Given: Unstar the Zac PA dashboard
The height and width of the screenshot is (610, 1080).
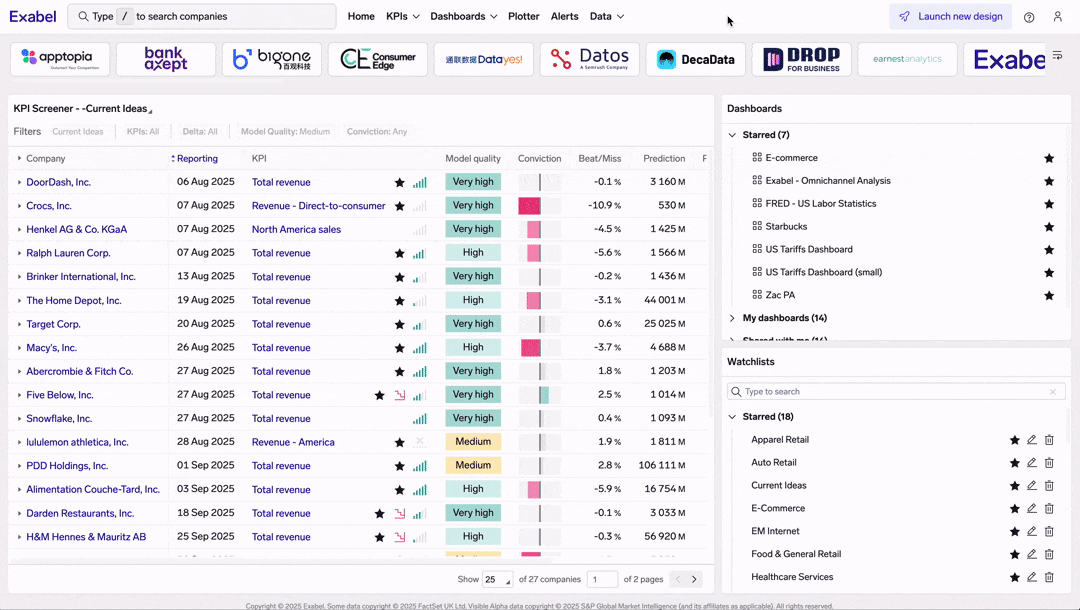Looking at the screenshot, I should click(x=1049, y=295).
